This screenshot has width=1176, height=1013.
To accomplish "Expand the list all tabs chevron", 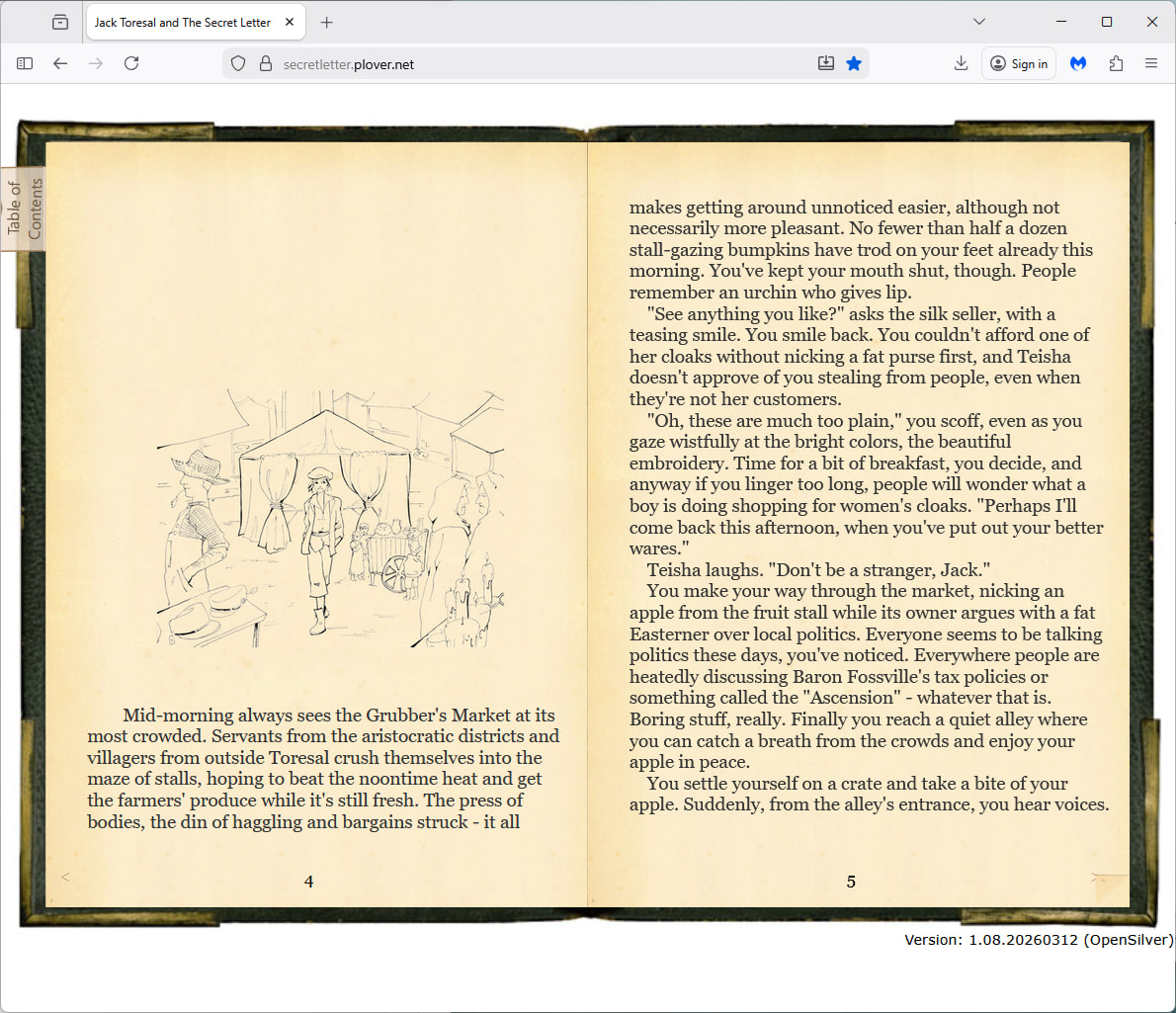I will [978, 22].
